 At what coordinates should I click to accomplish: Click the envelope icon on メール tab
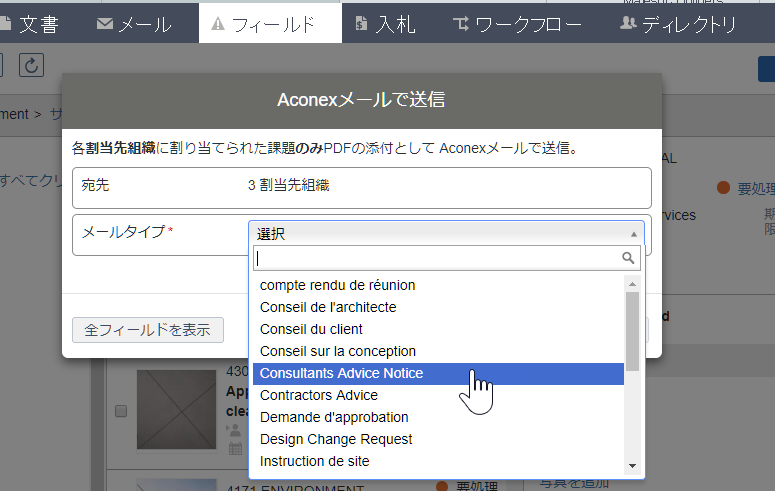[x=105, y=24]
